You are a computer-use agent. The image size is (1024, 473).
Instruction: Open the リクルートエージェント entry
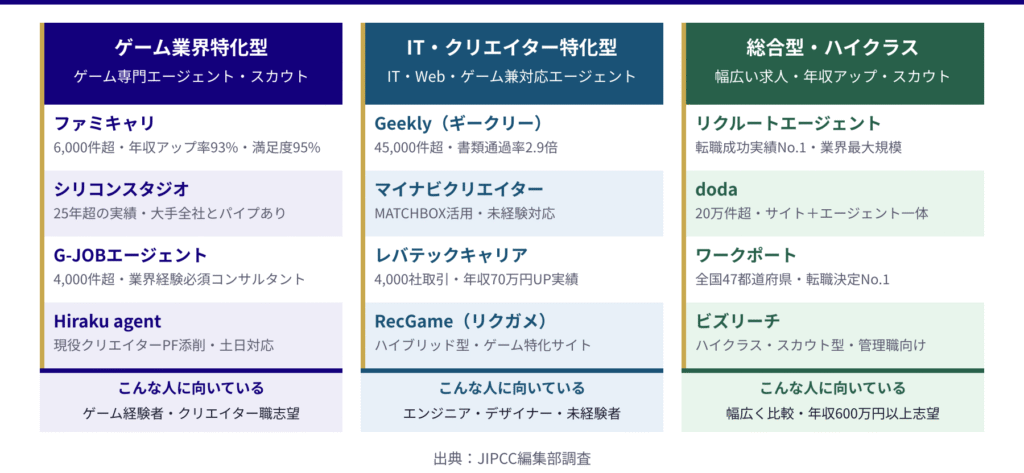click(x=788, y=124)
